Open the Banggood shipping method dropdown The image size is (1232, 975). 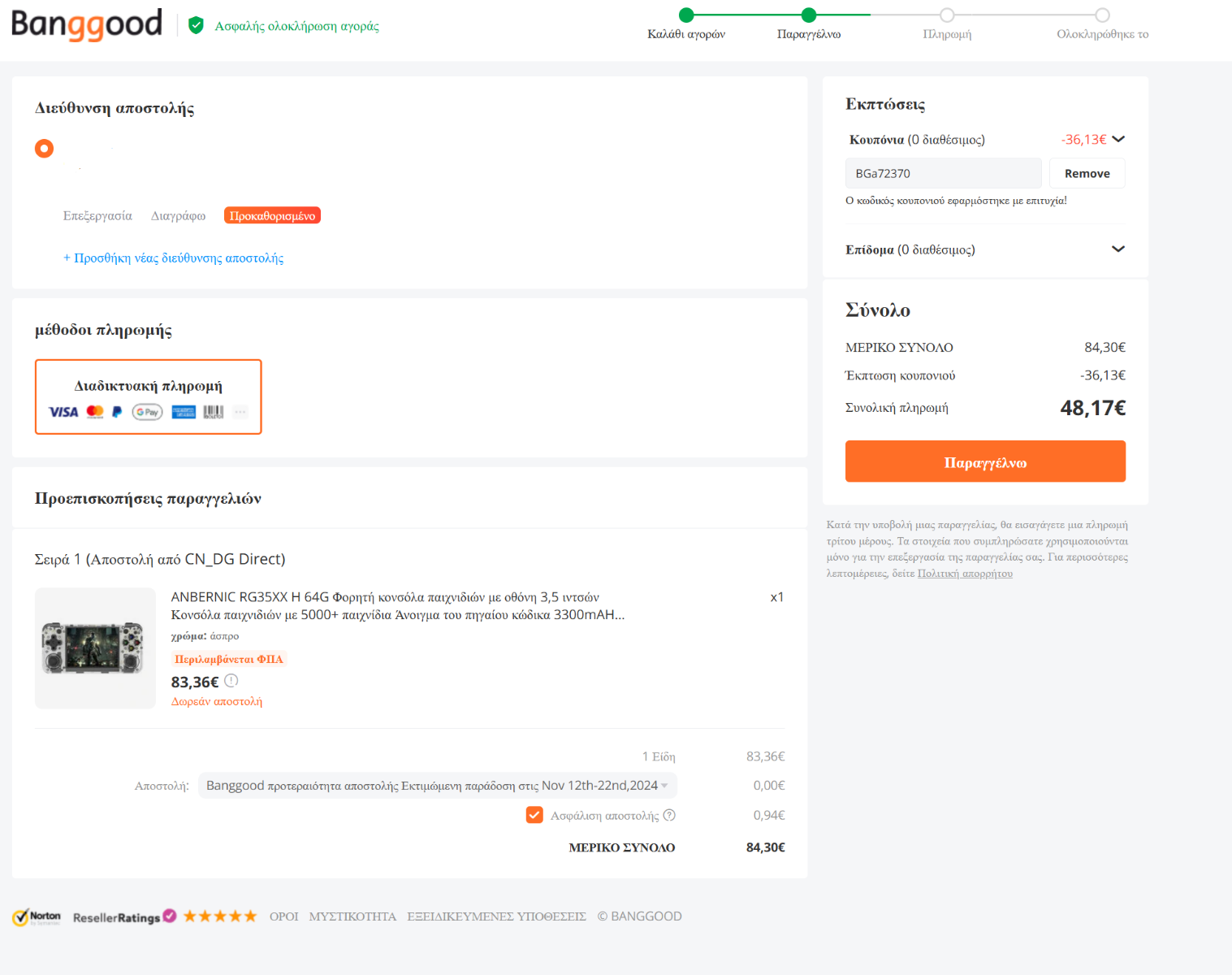pos(437,786)
